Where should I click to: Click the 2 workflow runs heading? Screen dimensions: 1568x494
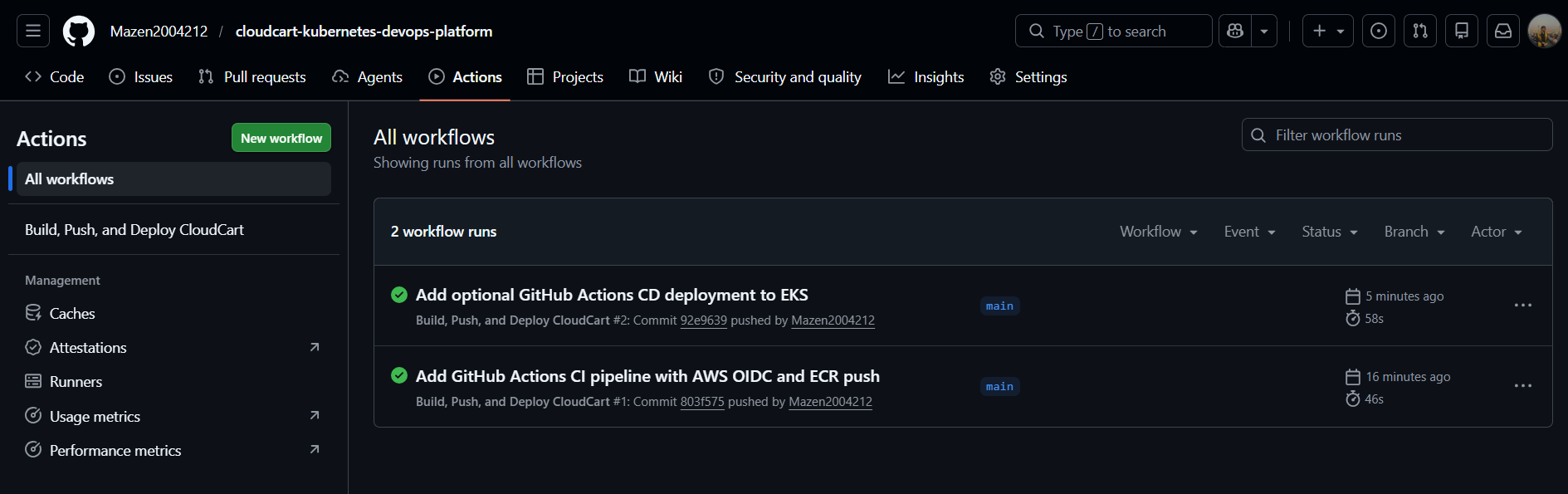(443, 232)
